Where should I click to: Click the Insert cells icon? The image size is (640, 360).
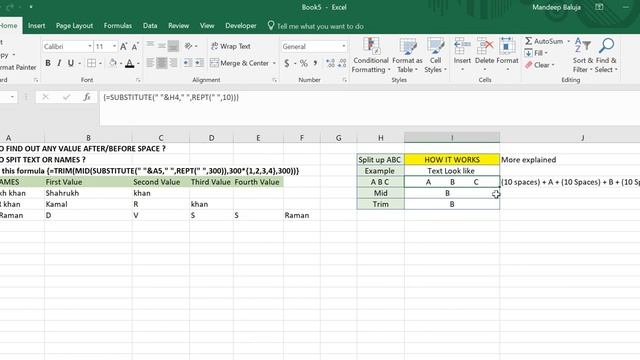pos(462,45)
